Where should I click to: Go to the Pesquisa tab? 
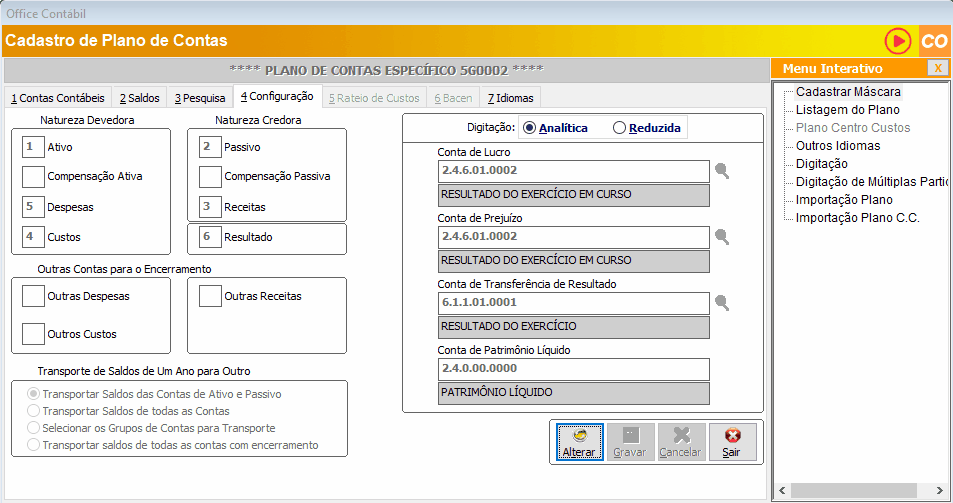tap(199, 98)
